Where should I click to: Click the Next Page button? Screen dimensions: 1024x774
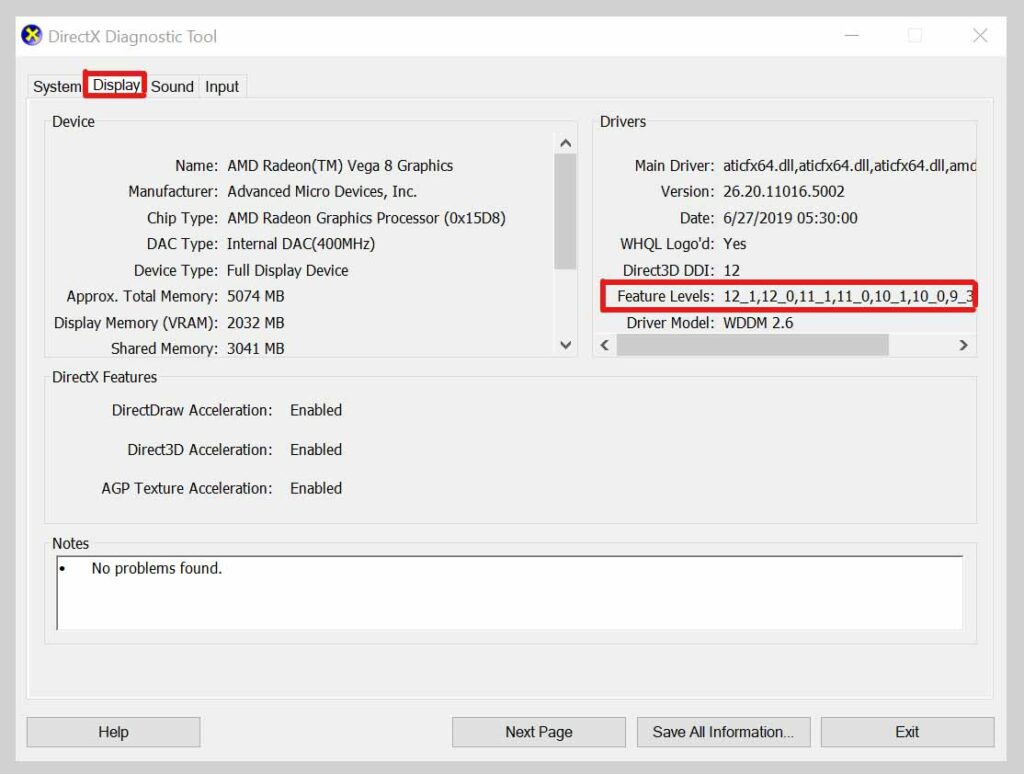538,731
